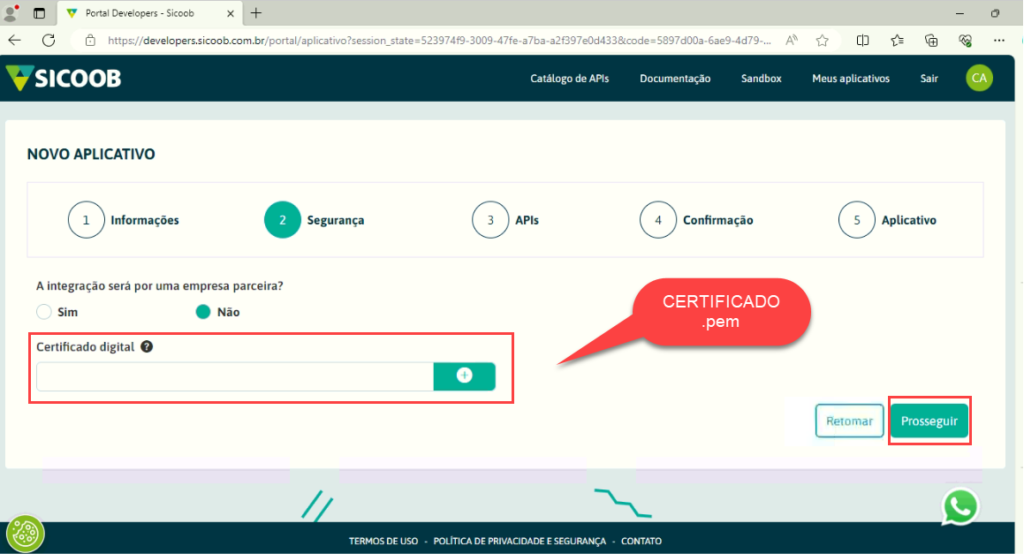The width and height of the screenshot is (1024, 554).
Task: Select step 2 Segurança
Action: coord(314,220)
